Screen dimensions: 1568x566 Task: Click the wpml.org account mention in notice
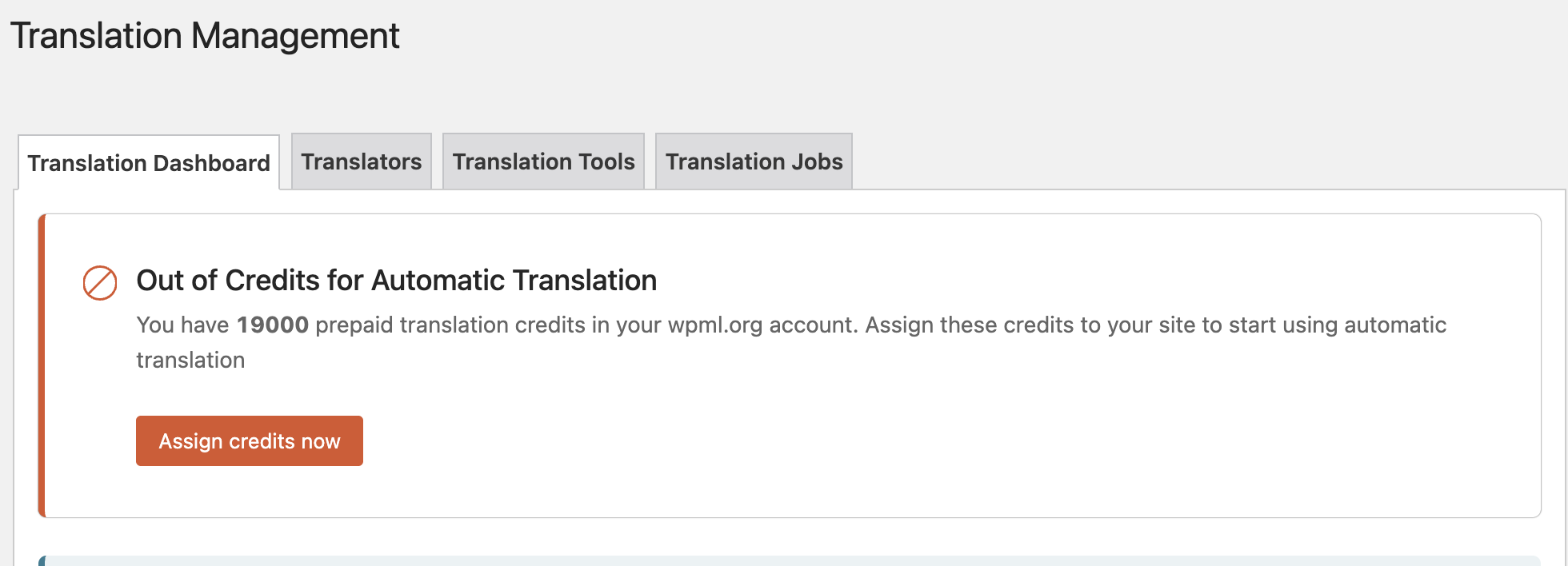pyautogui.click(x=762, y=325)
